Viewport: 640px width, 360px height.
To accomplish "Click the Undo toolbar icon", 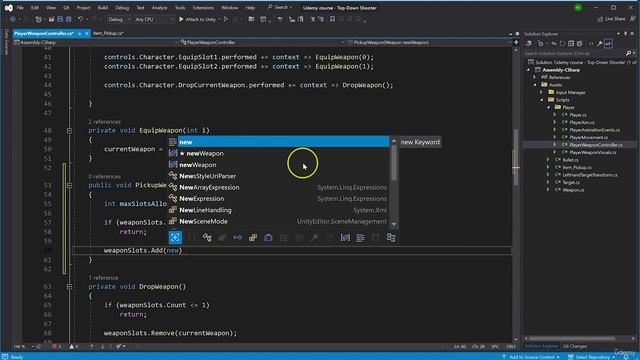I will point(80,19).
